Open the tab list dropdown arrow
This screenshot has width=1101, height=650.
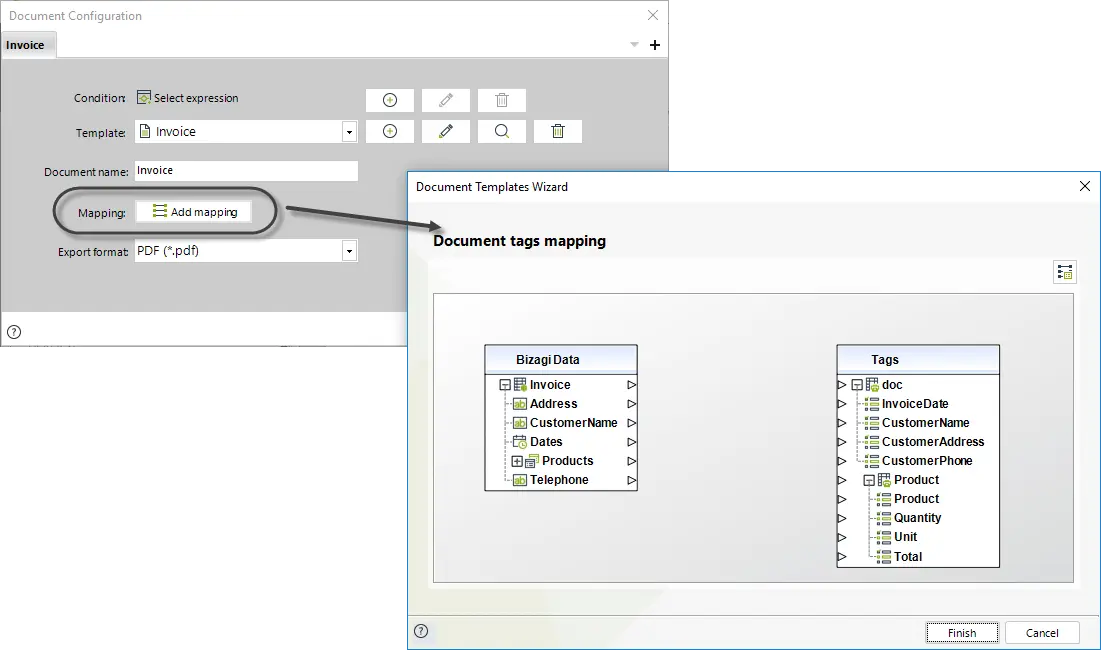(634, 45)
